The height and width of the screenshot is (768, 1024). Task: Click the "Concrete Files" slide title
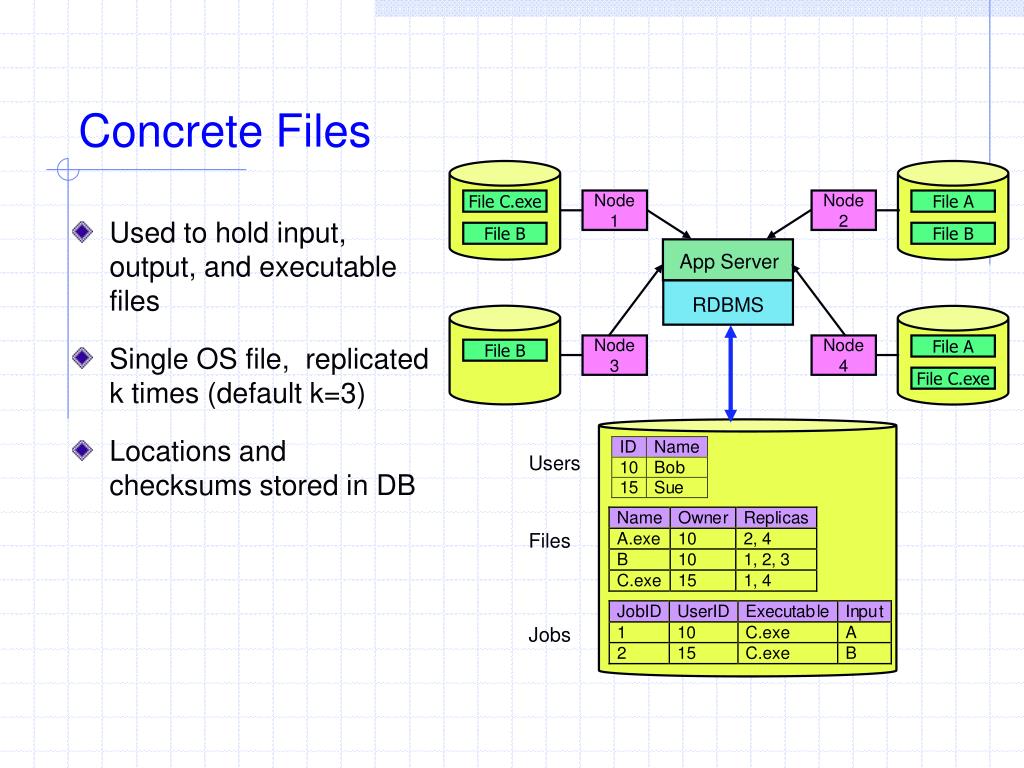pos(225,131)
